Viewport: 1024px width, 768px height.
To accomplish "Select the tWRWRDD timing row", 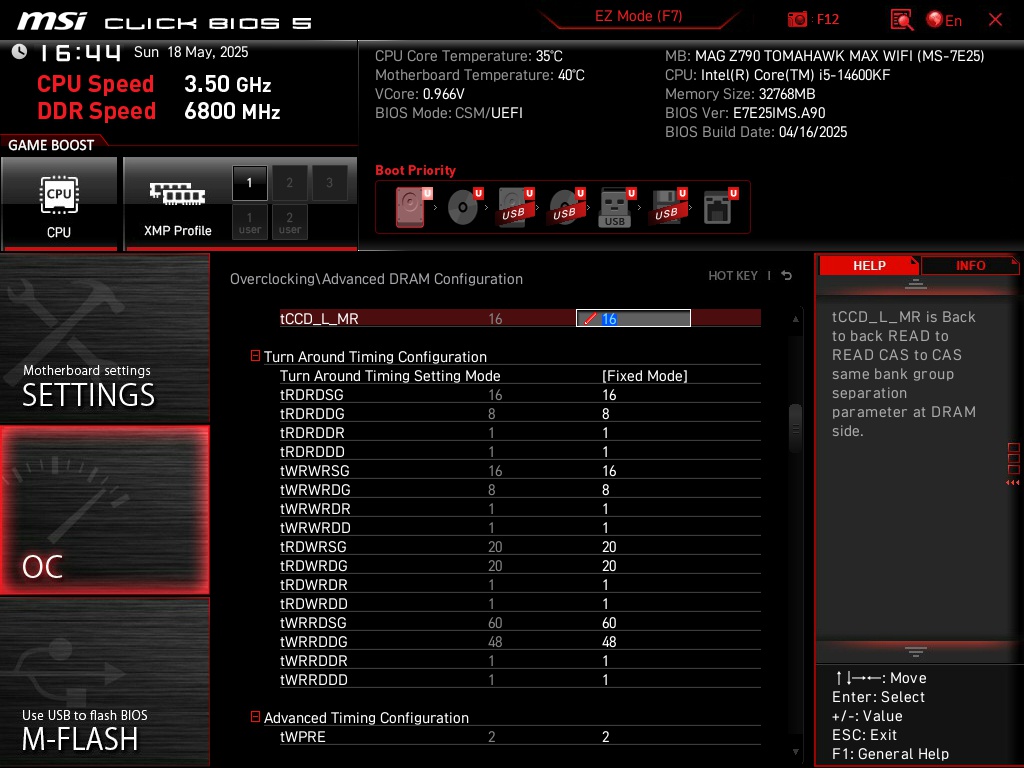I will [x=520, y=527].
